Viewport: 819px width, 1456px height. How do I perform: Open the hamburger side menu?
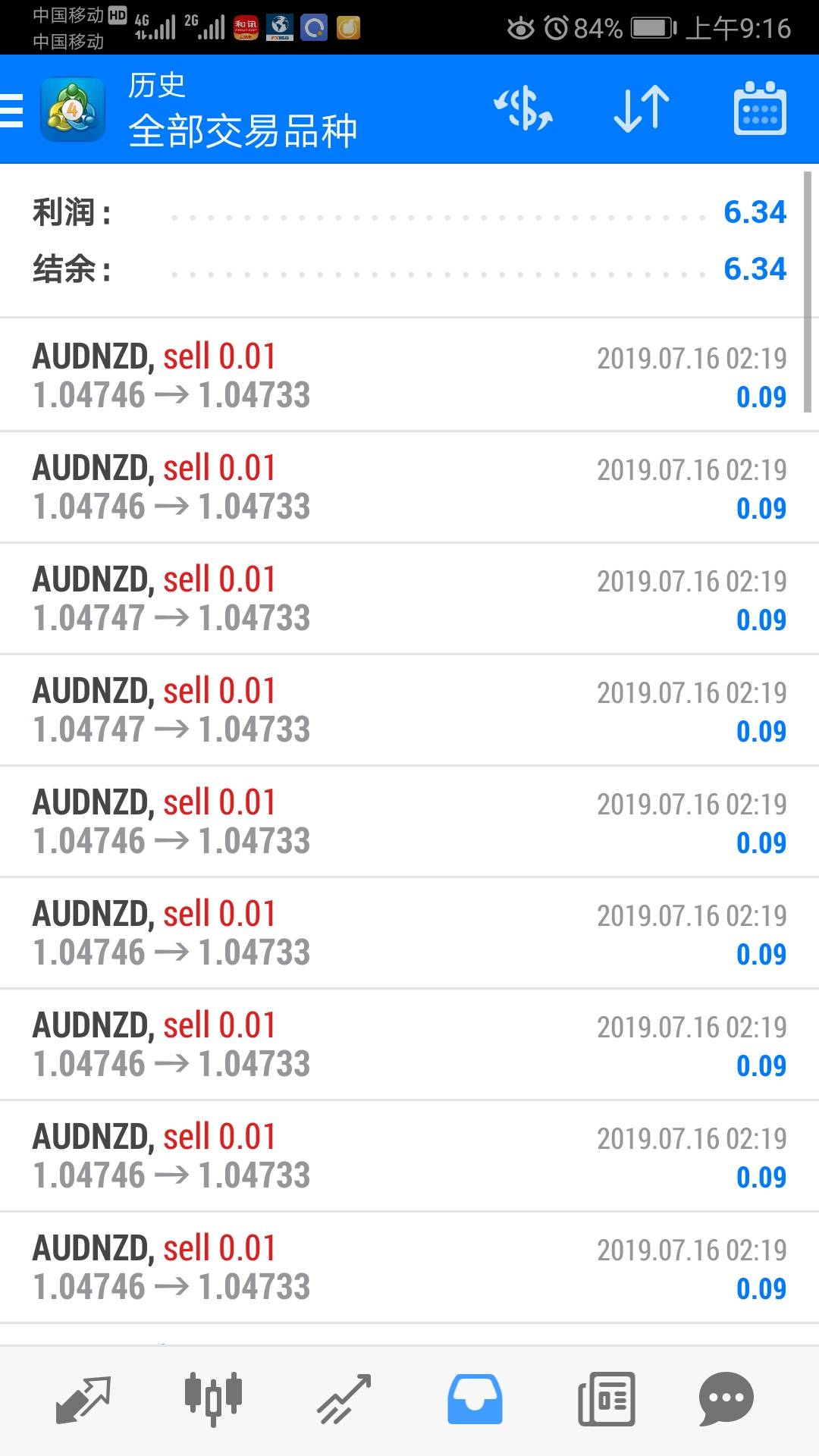pos(12,110)
